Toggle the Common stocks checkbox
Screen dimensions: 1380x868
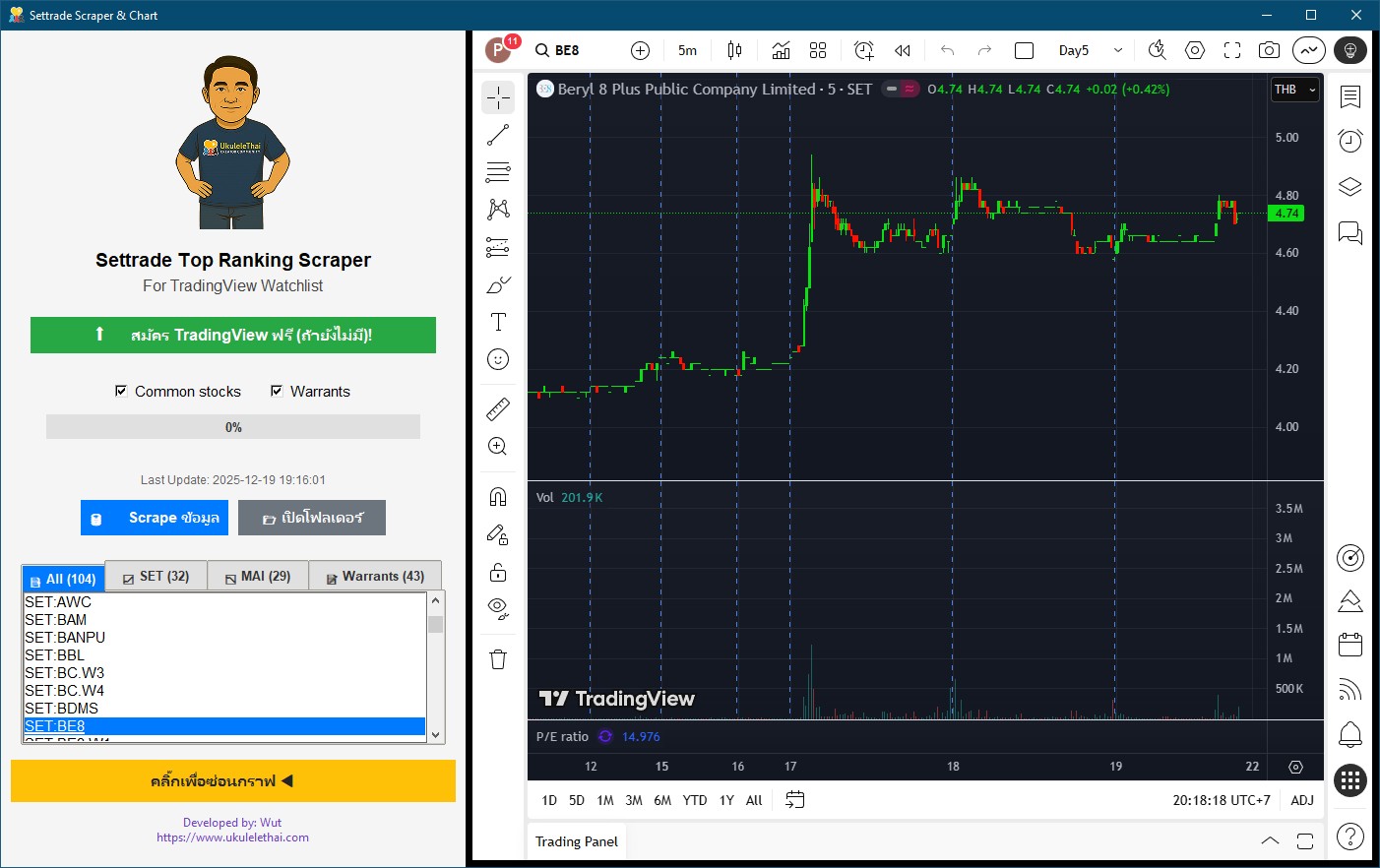click(x=121, y=391)
